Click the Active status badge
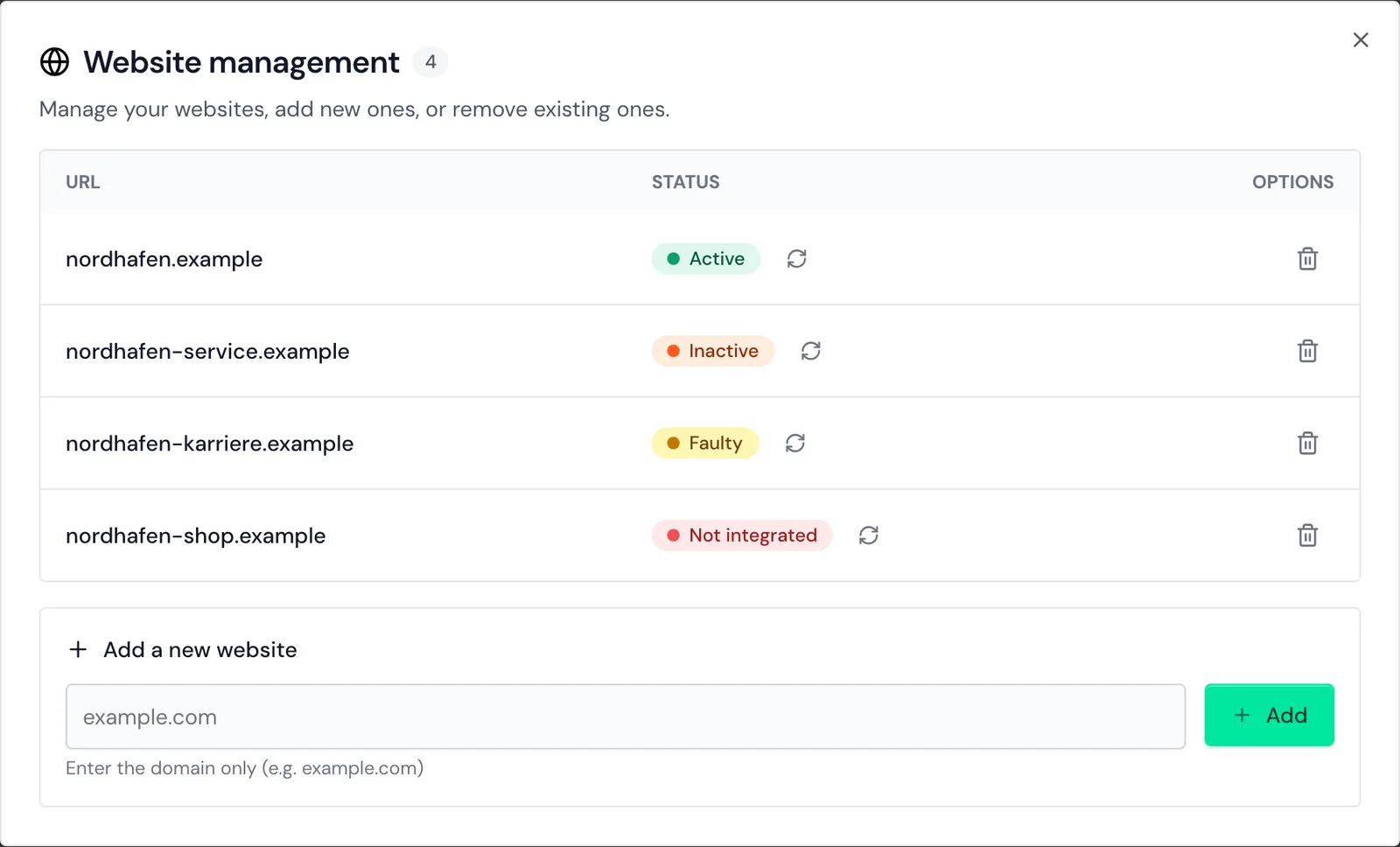 706,259
